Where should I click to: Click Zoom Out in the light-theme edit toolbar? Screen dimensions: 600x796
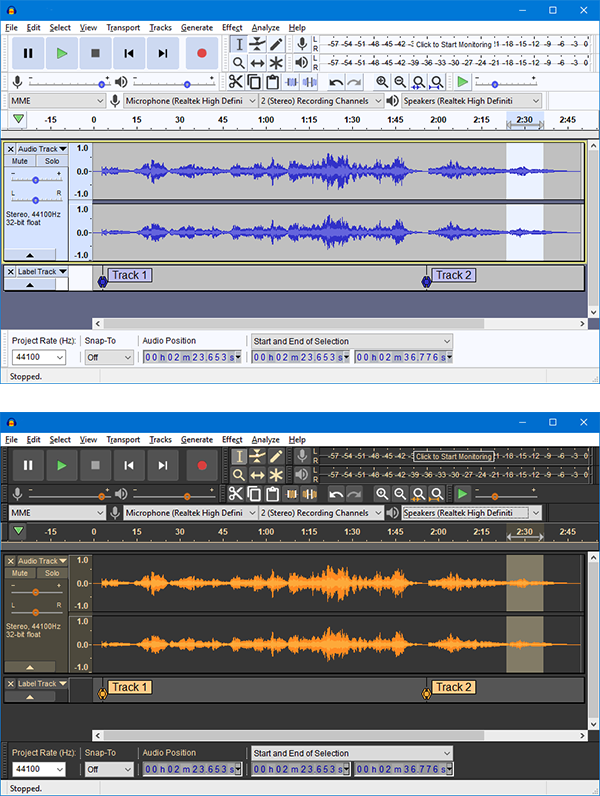[x=400, y=82]
